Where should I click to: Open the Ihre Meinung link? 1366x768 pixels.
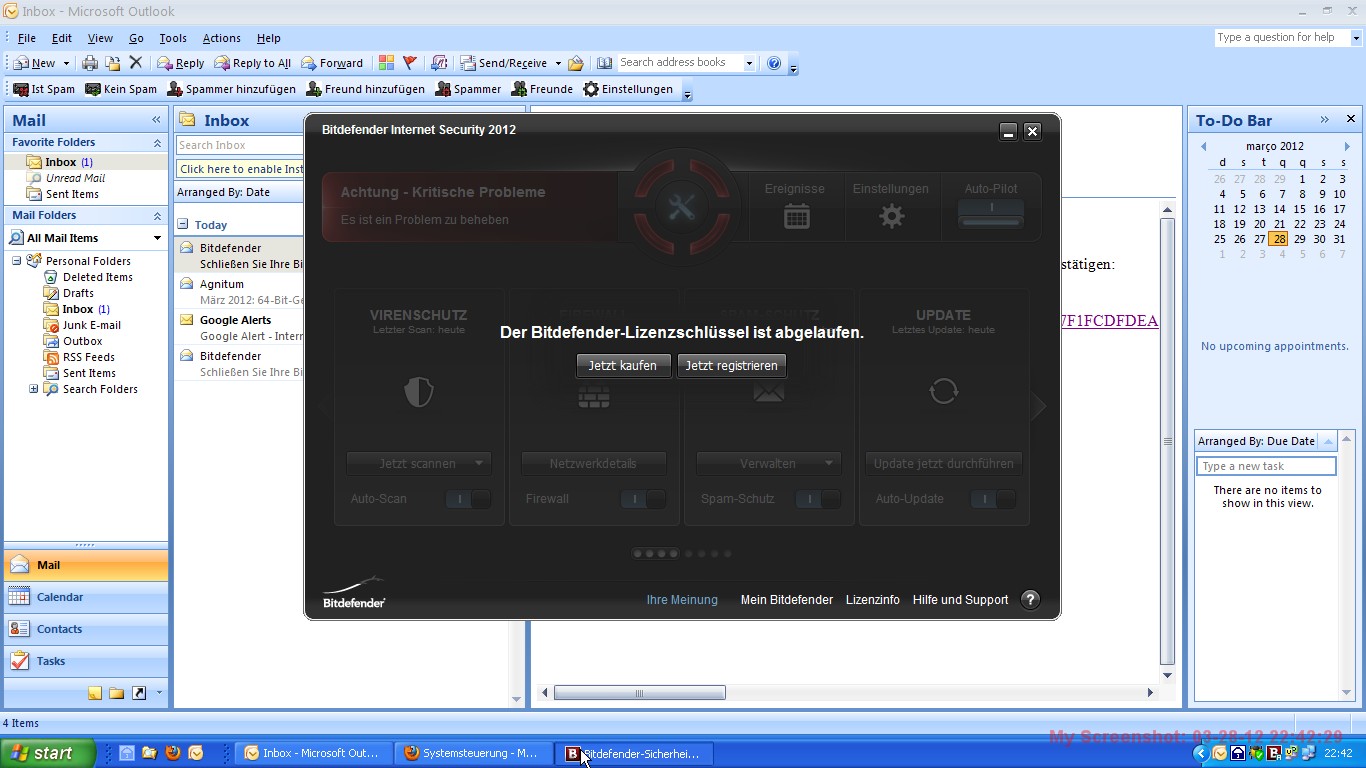[682, 600]
